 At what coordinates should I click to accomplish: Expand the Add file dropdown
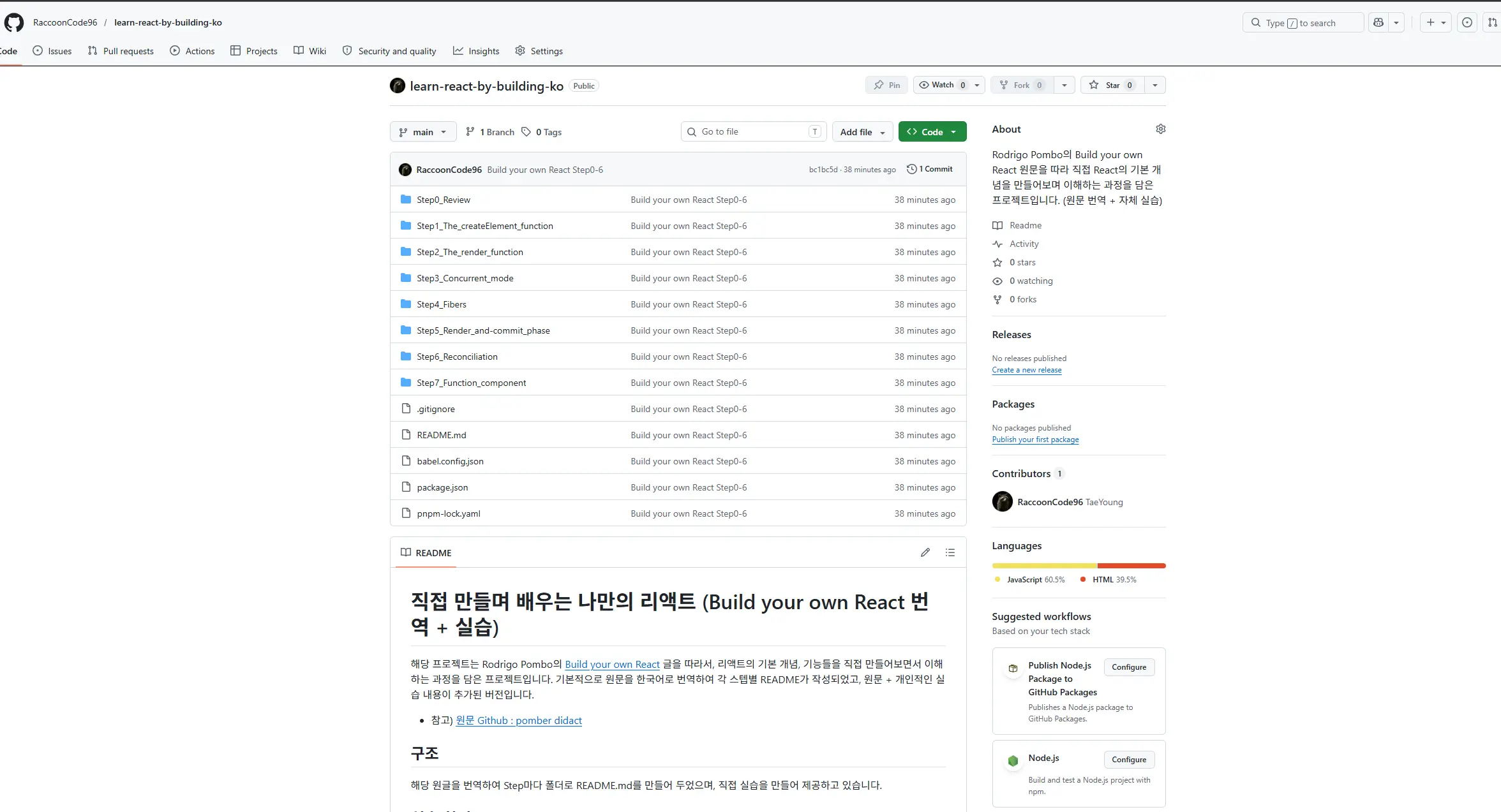(862, 132)
